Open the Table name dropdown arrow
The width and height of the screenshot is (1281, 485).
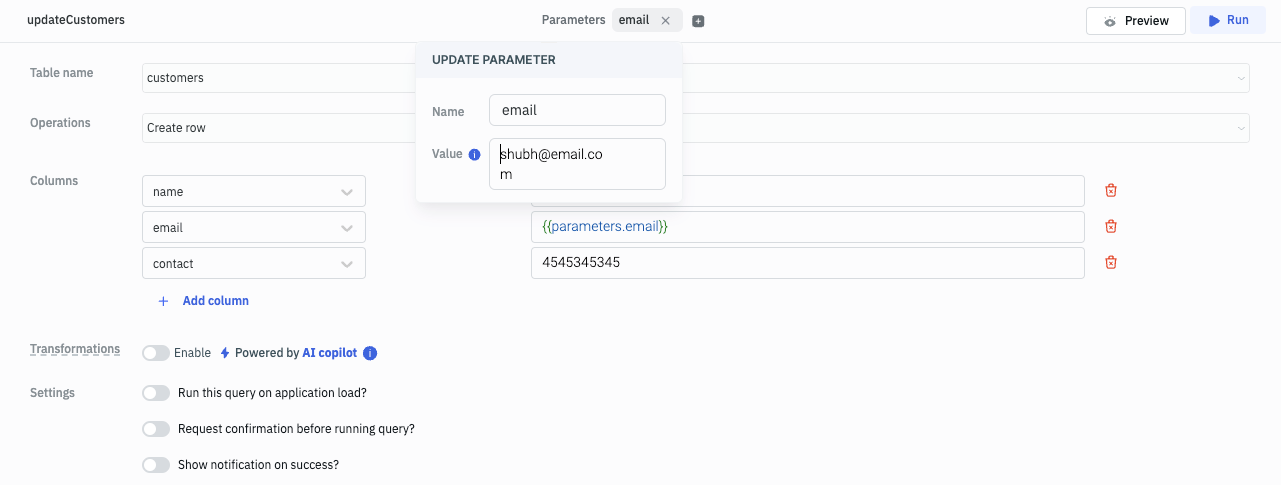coord(1241,78)
